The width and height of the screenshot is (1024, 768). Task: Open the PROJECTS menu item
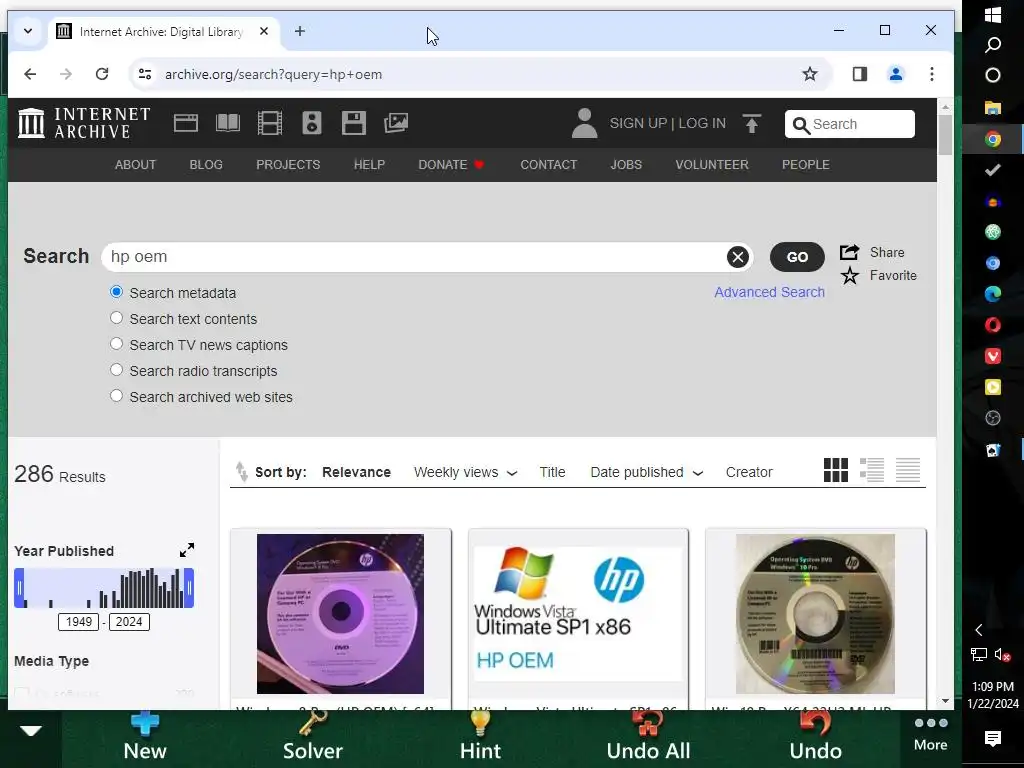click(288, 165)
